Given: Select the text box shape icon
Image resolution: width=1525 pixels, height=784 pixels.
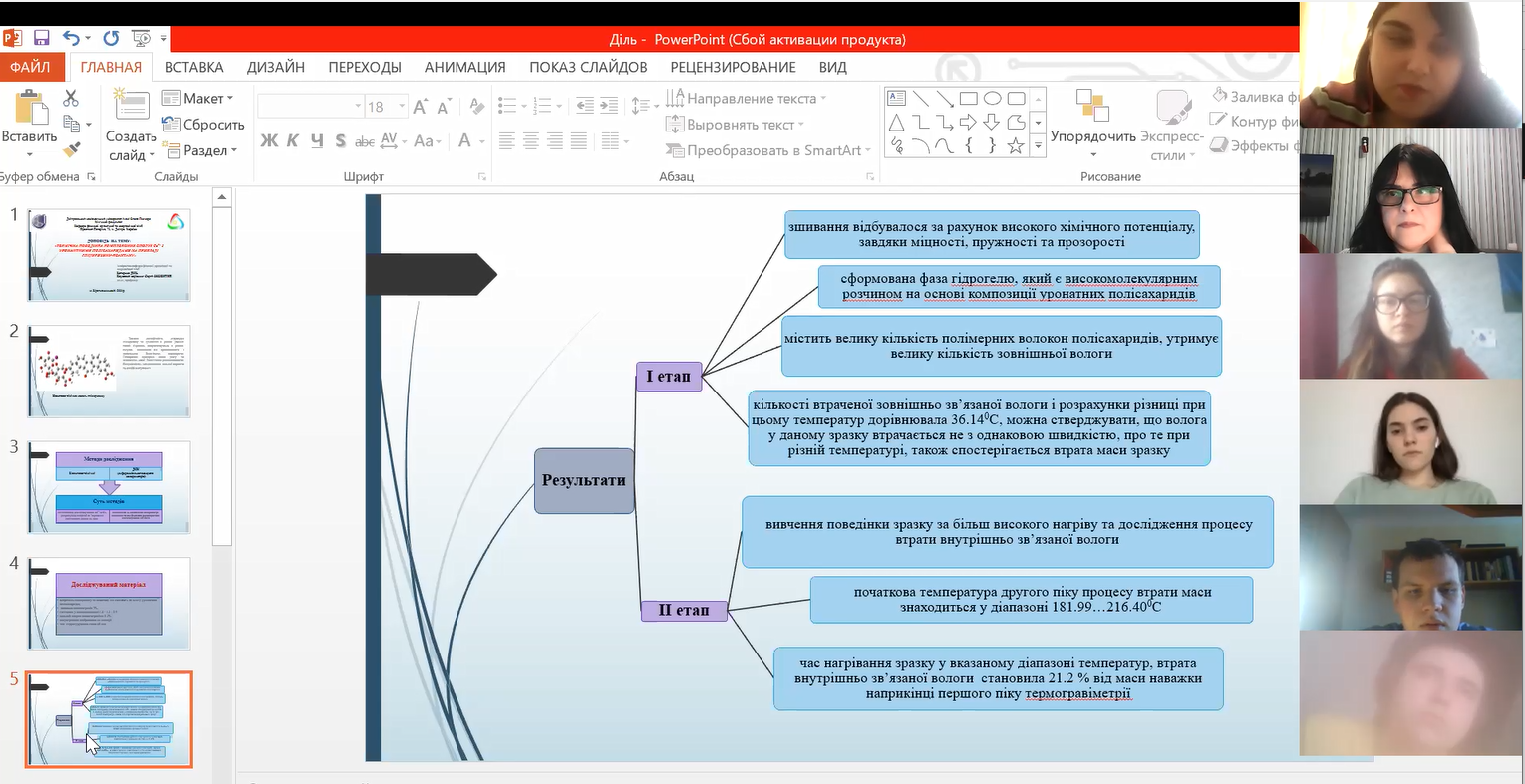Looking at the screenshot, I should click(896, 98).
